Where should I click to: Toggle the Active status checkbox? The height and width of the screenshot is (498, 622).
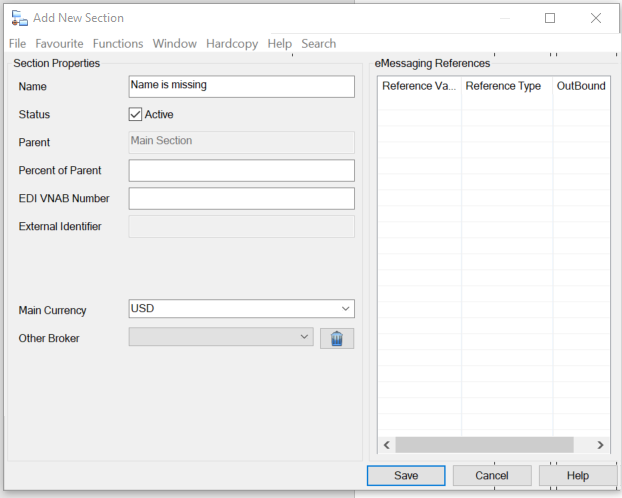[x=136, y=115]
